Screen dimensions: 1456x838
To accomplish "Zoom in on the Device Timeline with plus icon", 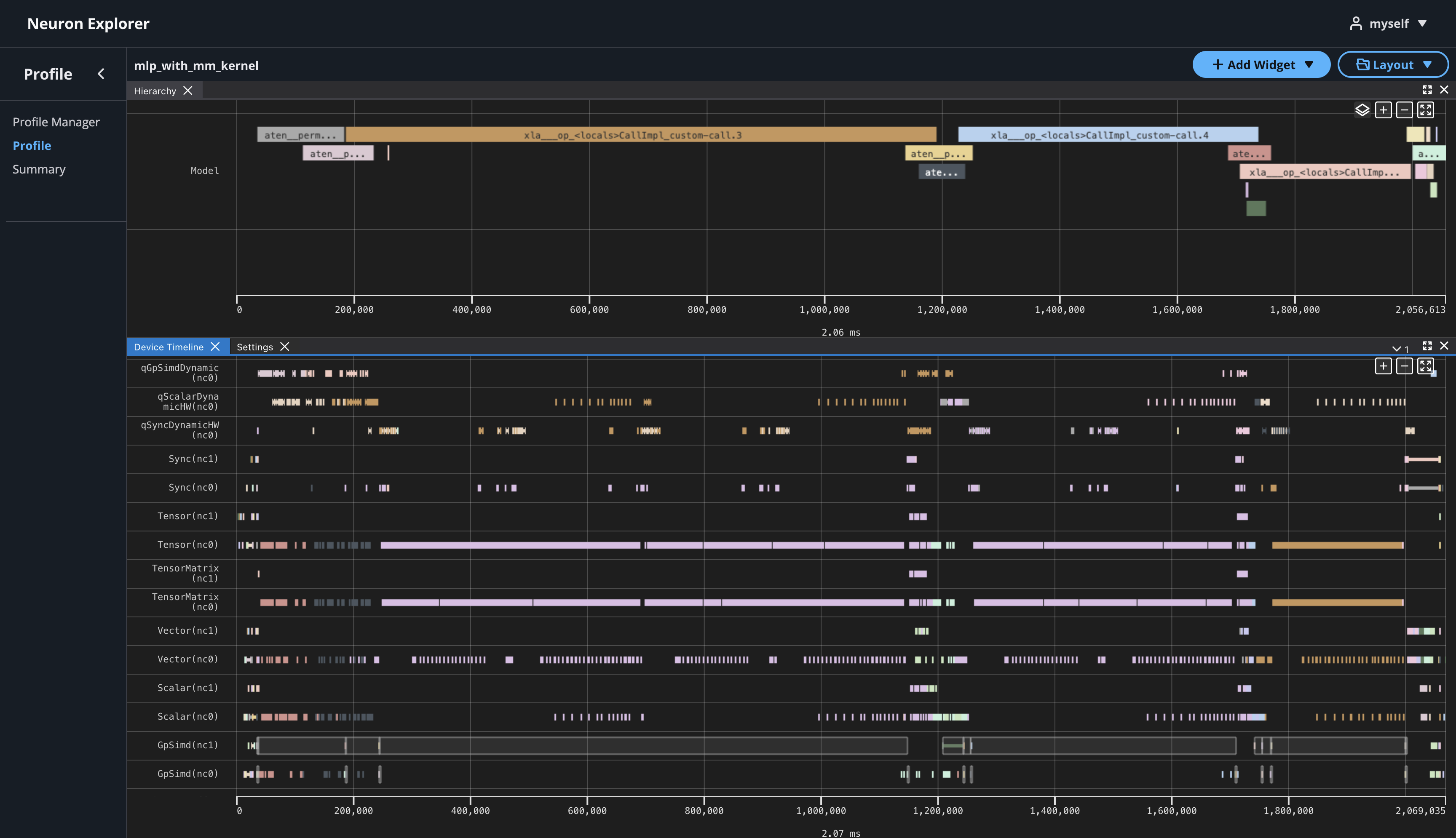I will coord(1384,366).
